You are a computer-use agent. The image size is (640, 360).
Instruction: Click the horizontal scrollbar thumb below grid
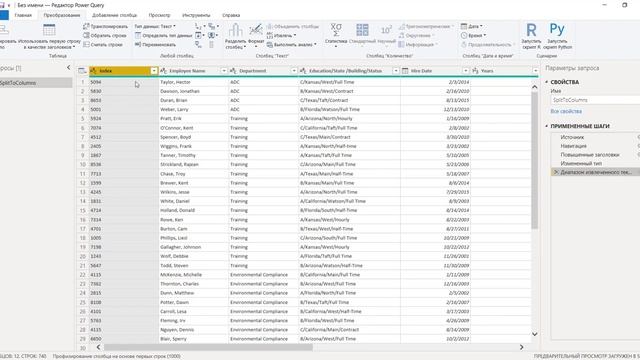point(208,347)
